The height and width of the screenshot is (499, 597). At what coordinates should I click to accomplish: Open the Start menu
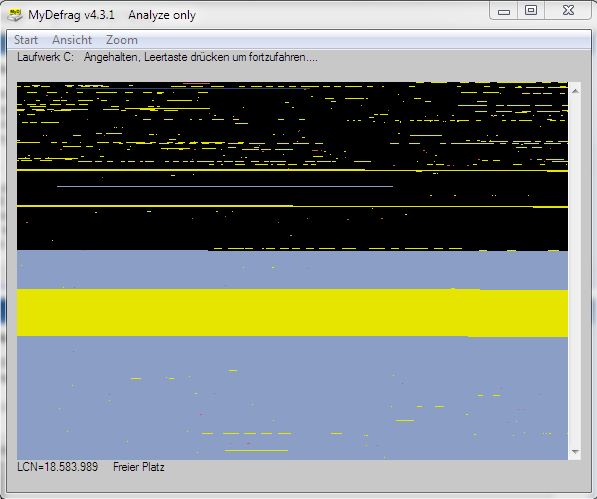(26, 40)
